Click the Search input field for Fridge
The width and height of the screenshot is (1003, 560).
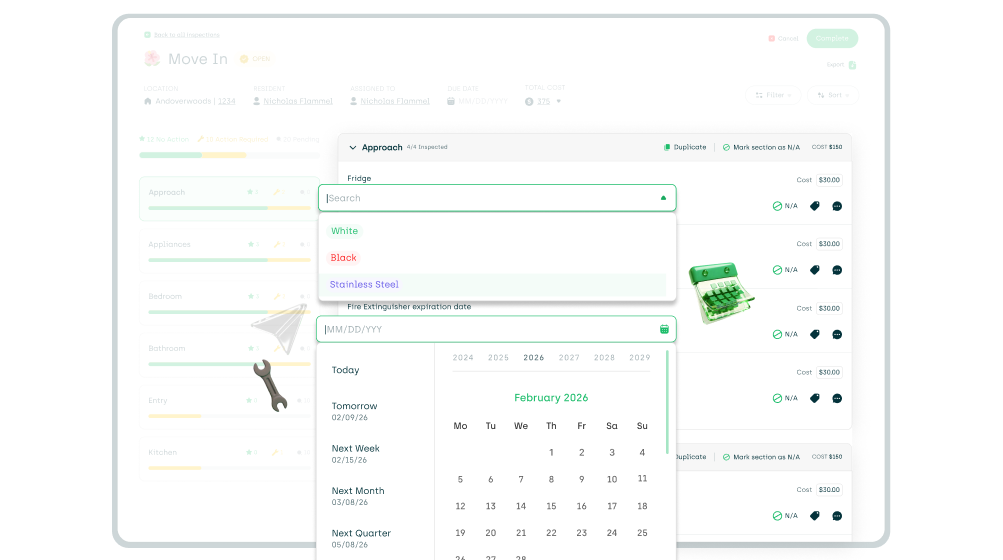pos(490,198)
